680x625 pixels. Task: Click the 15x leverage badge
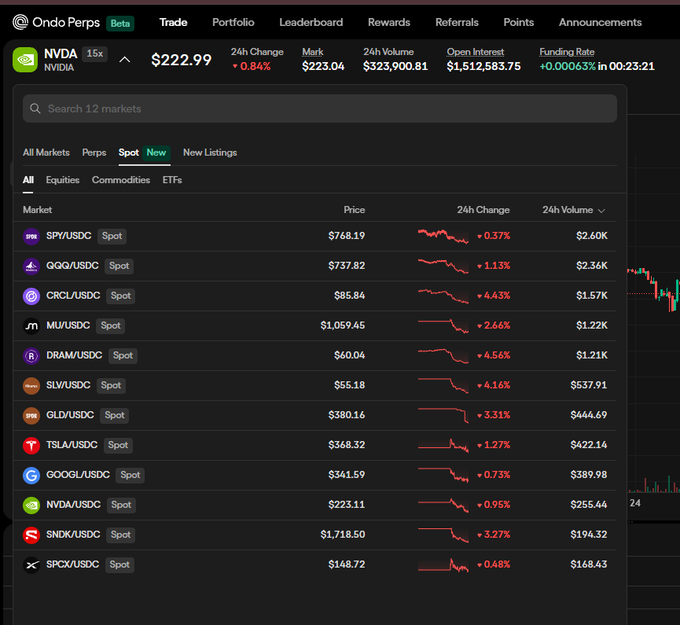95,54
